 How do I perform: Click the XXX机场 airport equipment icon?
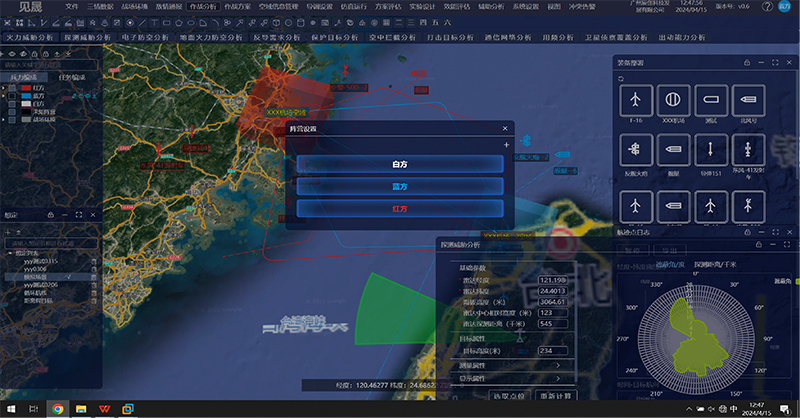click(673, 101)
